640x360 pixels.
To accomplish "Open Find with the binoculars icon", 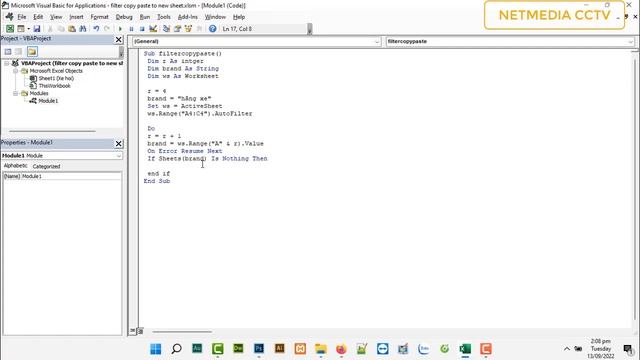I will point(83,29).
